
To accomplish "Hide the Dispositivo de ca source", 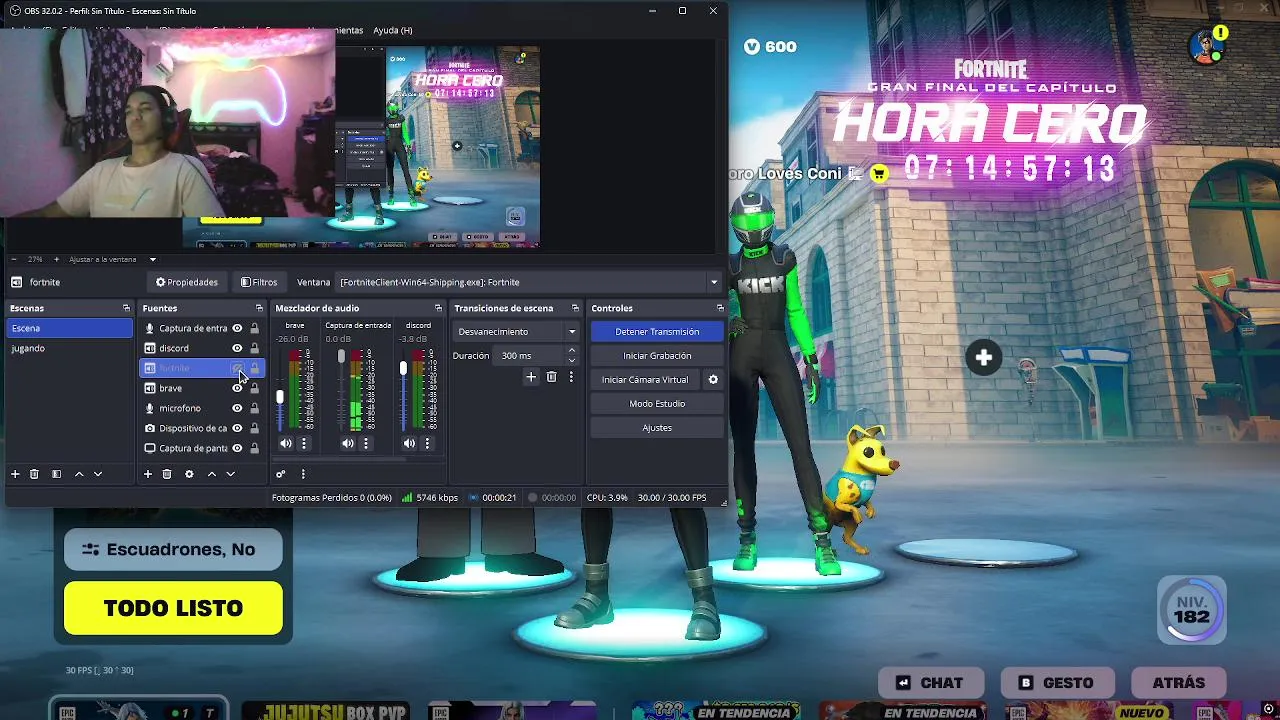I will pyautogui.click(x=237, y=428).
